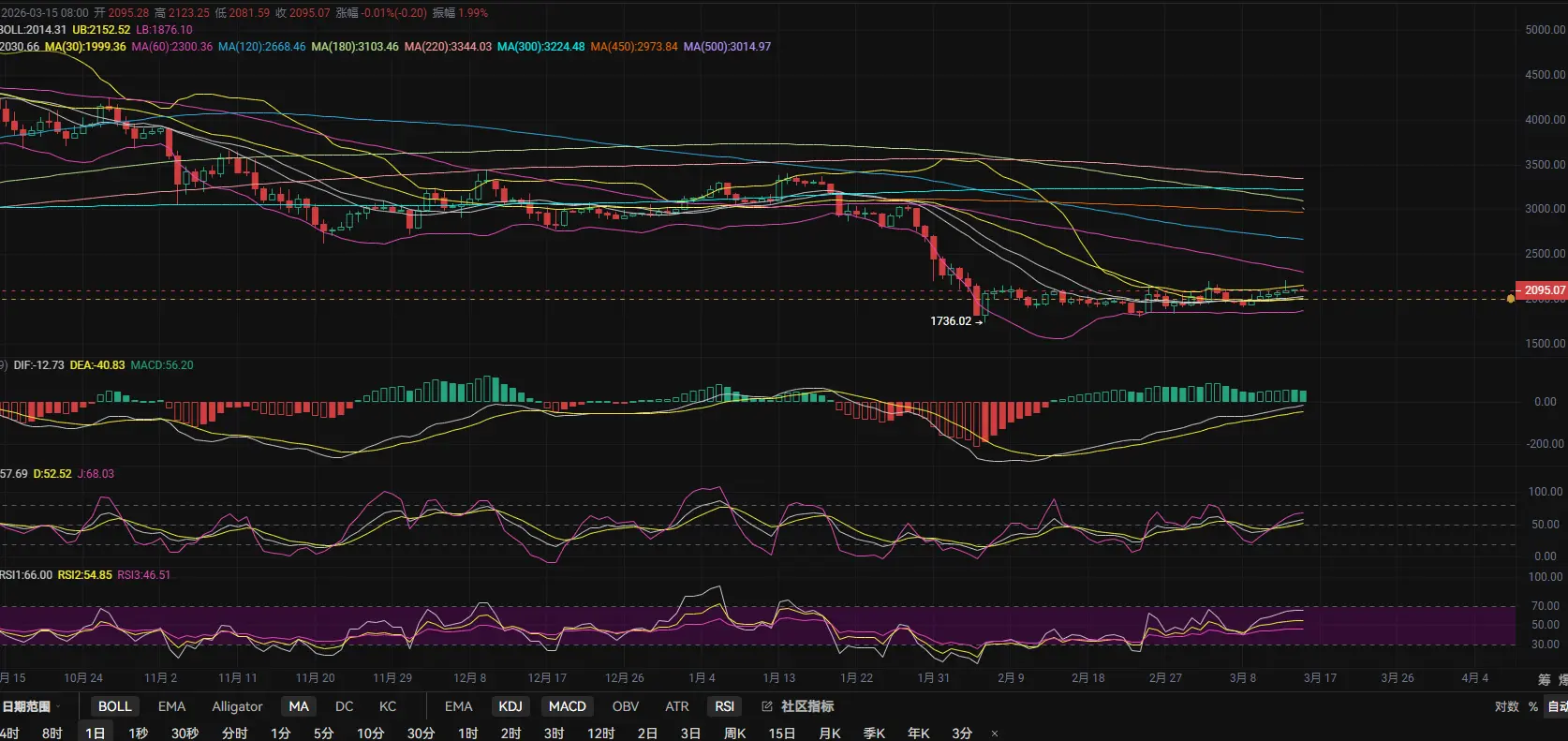Screen dimensions: 1568x741
Task: Click the 筹 chip distribution icon
Action: pyautogui.click(x=1544, y=679)
